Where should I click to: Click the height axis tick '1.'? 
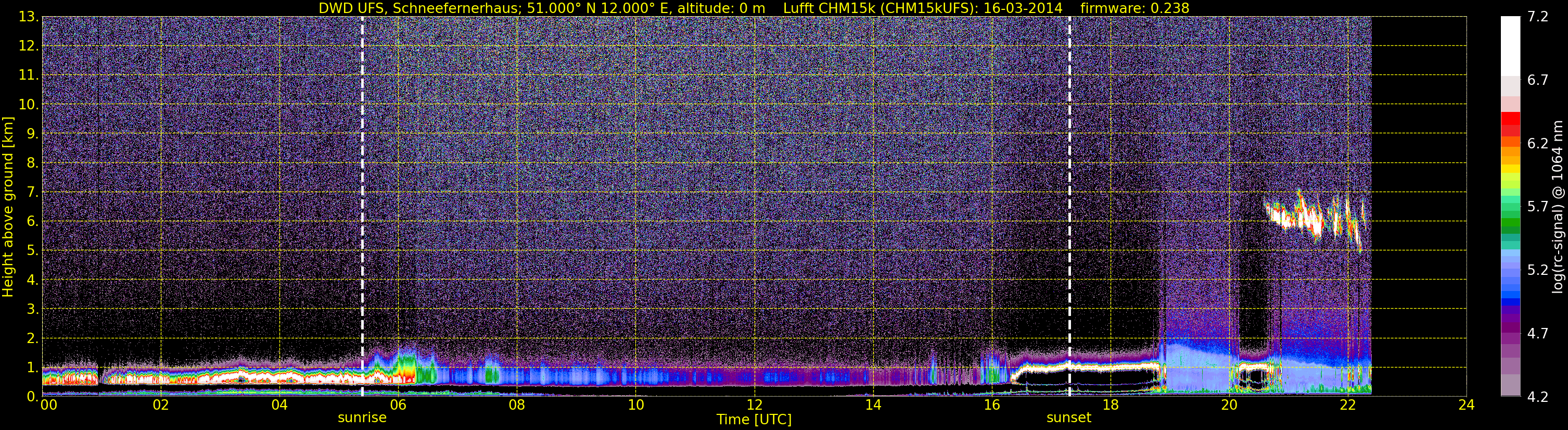click(x=32, y=368)
